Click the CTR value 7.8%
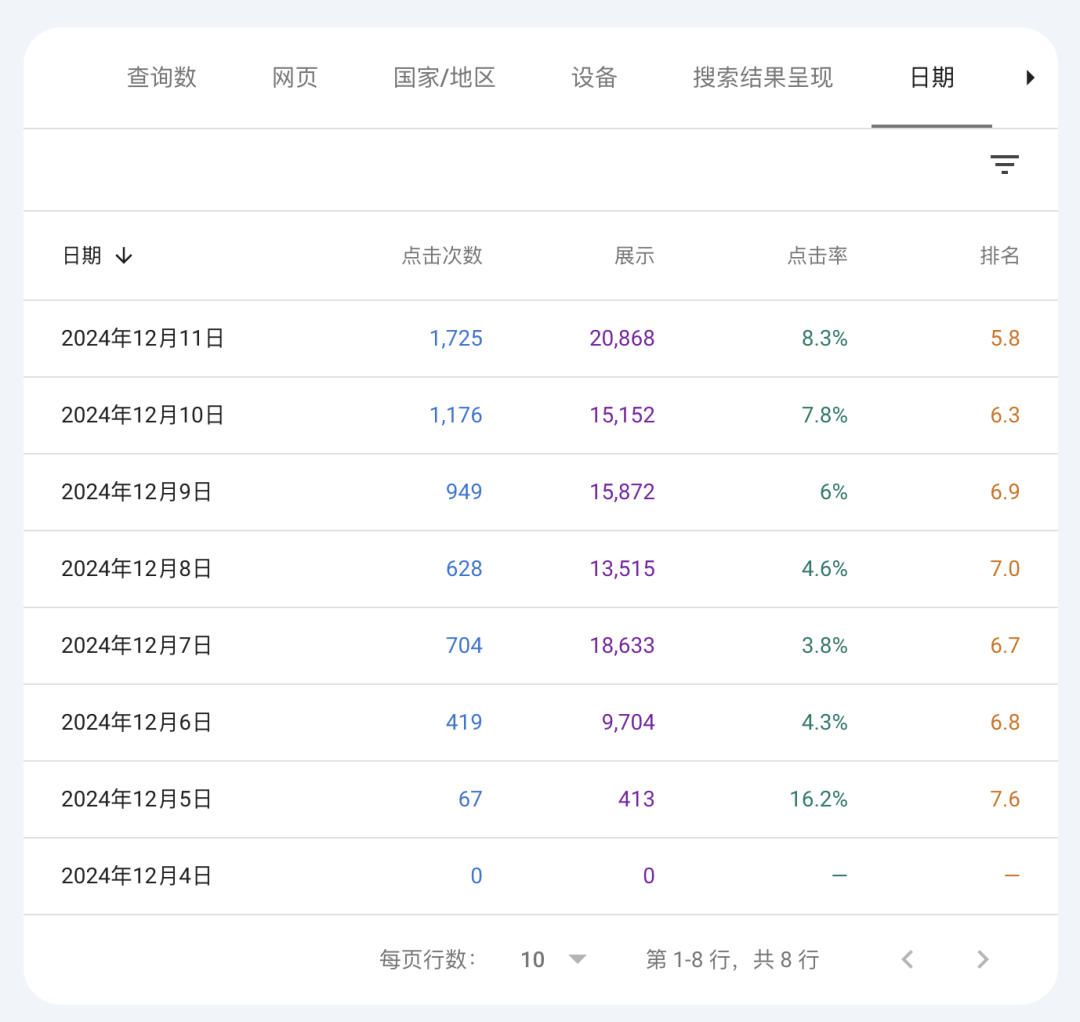The width and height of the screenshot is (1080, 1022). pyautogui.click(x=824, y=415)
